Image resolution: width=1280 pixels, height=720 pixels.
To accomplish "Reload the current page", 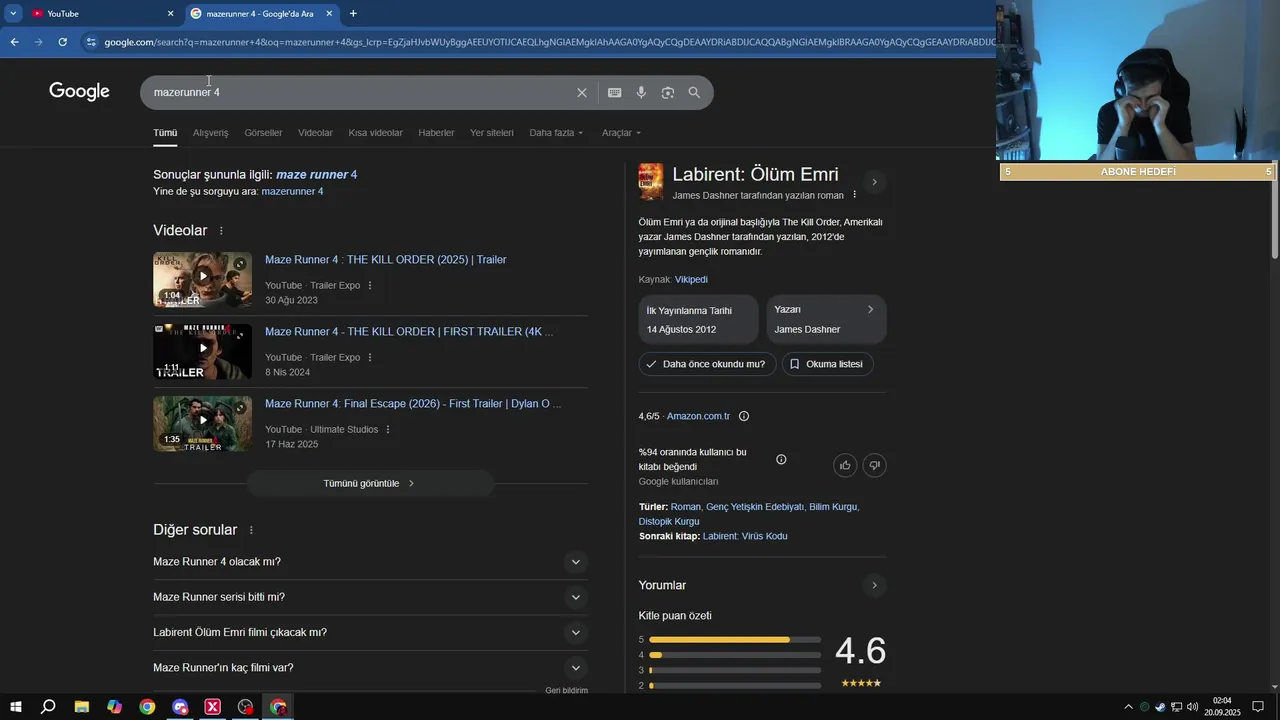I will tap(62, 42).
